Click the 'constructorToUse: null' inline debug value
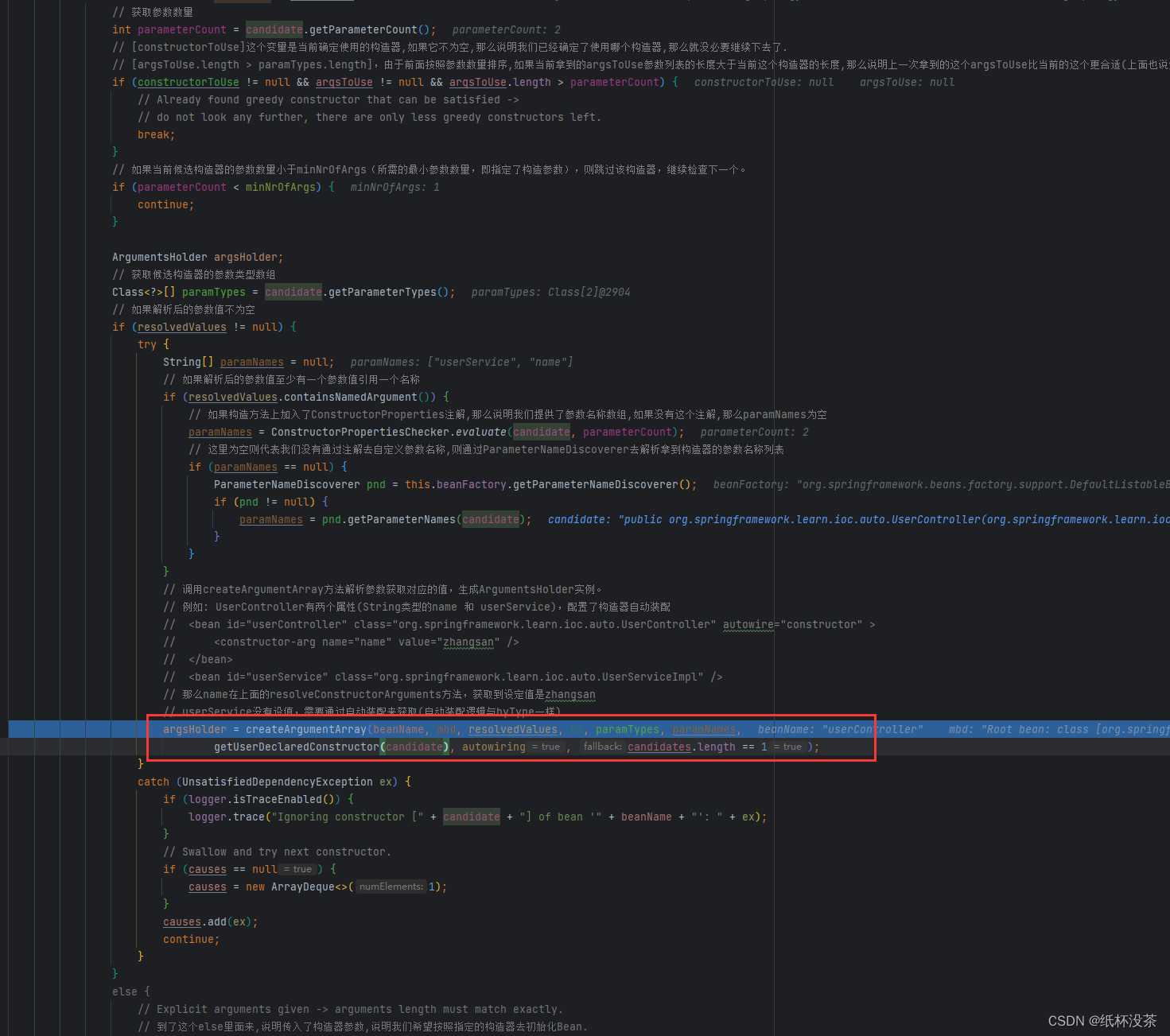Viewport: 1170px width, 1036px height. (x=764, y=82)
